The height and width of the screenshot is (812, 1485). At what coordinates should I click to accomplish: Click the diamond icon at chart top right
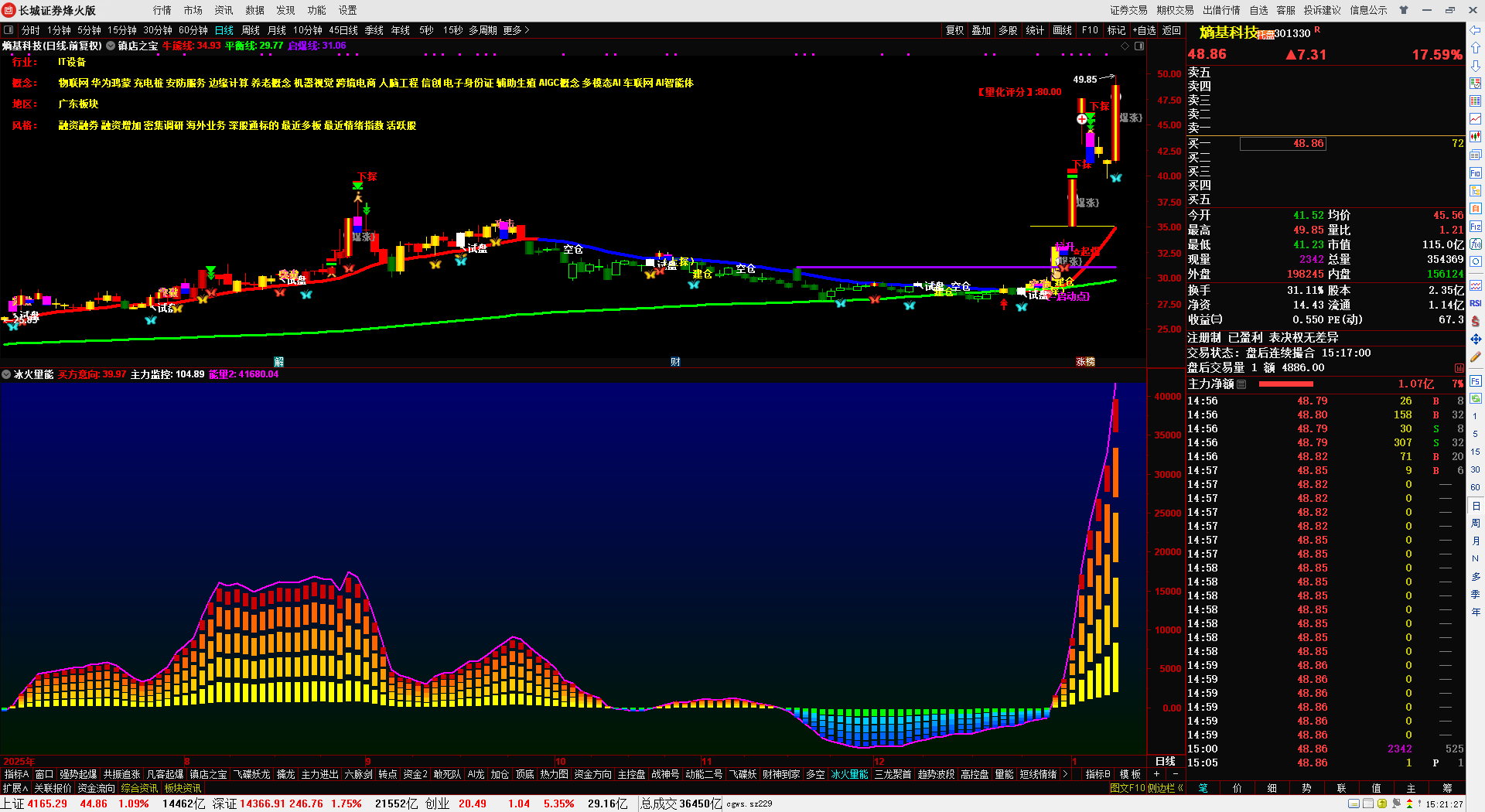click(x=1125, y=46)
